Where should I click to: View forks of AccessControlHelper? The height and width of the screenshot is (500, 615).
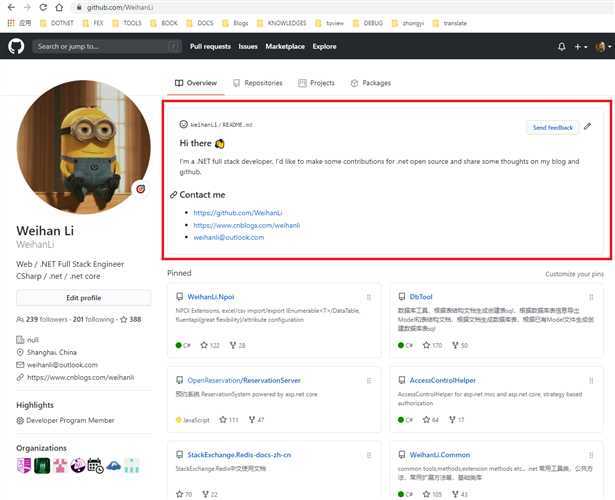tap(457, 420)
